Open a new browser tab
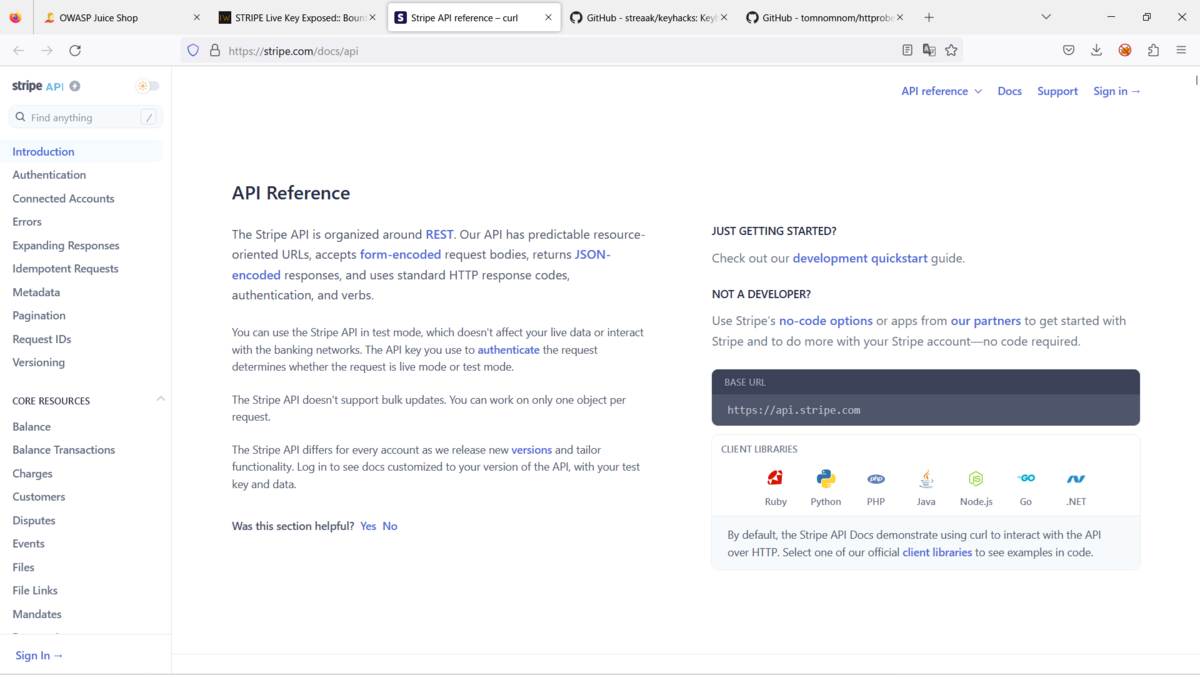The height and width of the screenshot is (675, 1200). point(929,17)
